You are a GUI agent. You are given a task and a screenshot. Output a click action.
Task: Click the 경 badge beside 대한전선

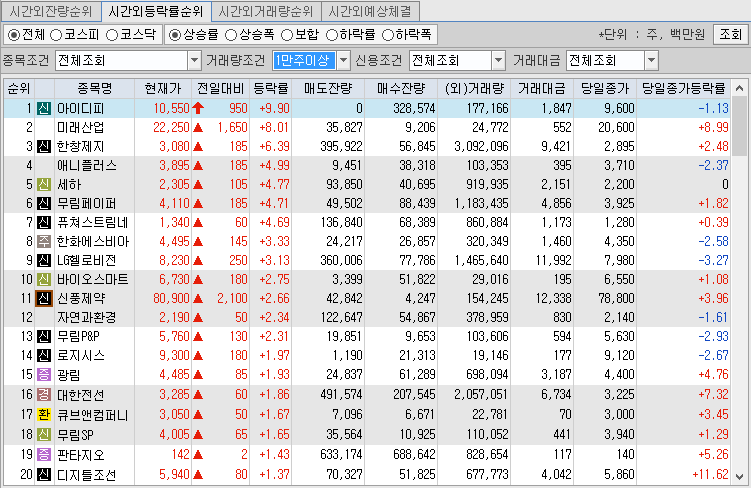(x=44, y=395)
